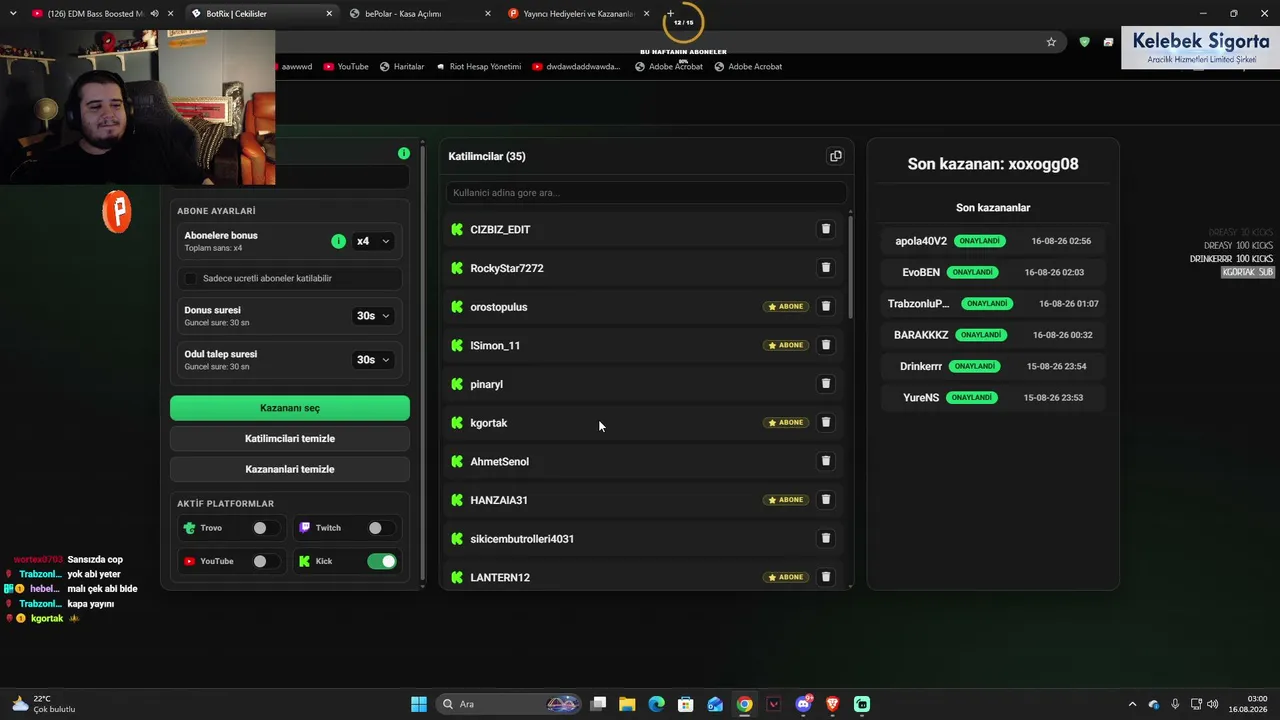The image size is (1280, 720).
Task: Open weather widget in taskbar
Action: pyautogui.click(x=44, y=704)
